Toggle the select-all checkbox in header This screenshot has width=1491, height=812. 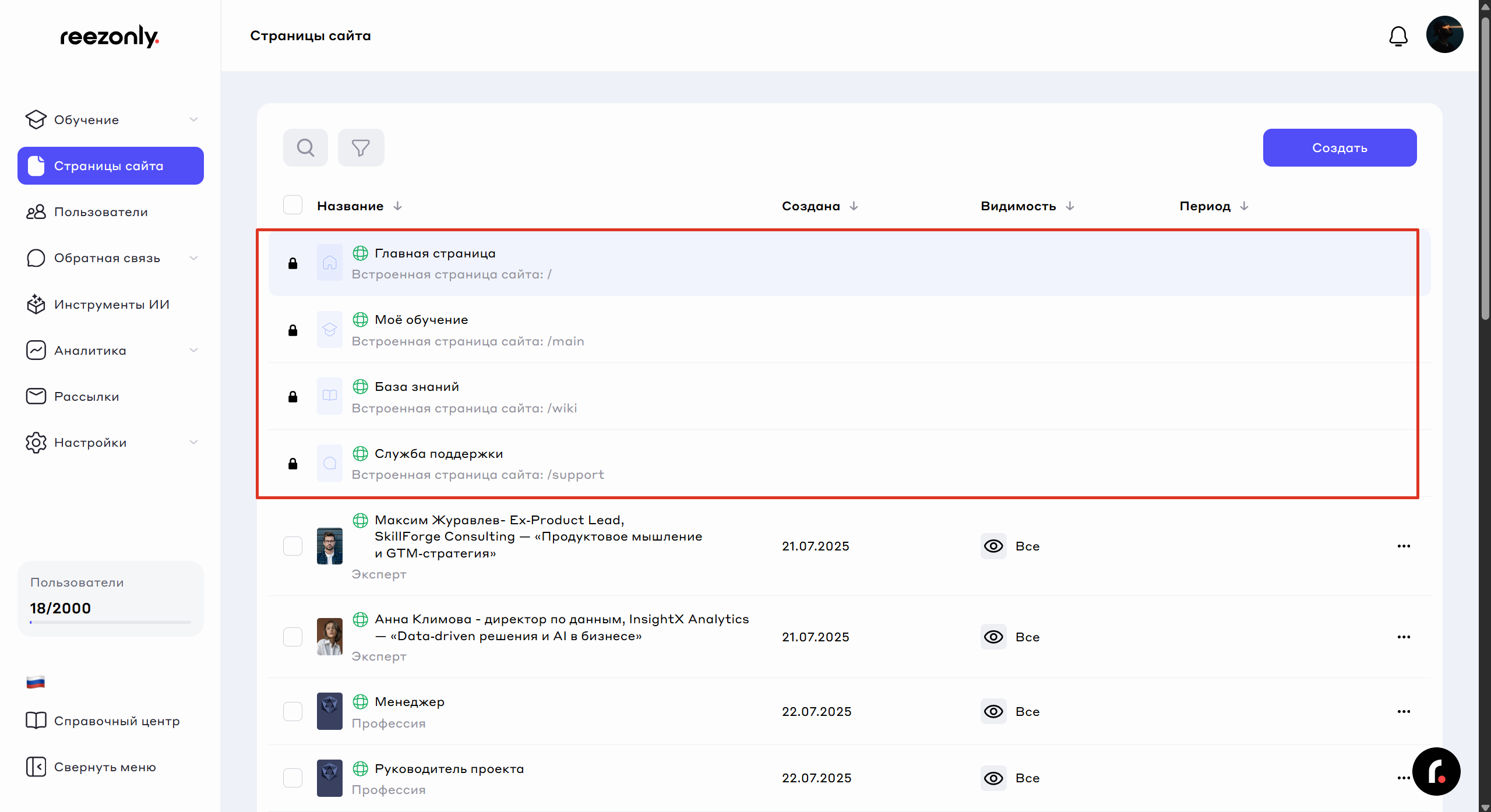pos(292,205)
